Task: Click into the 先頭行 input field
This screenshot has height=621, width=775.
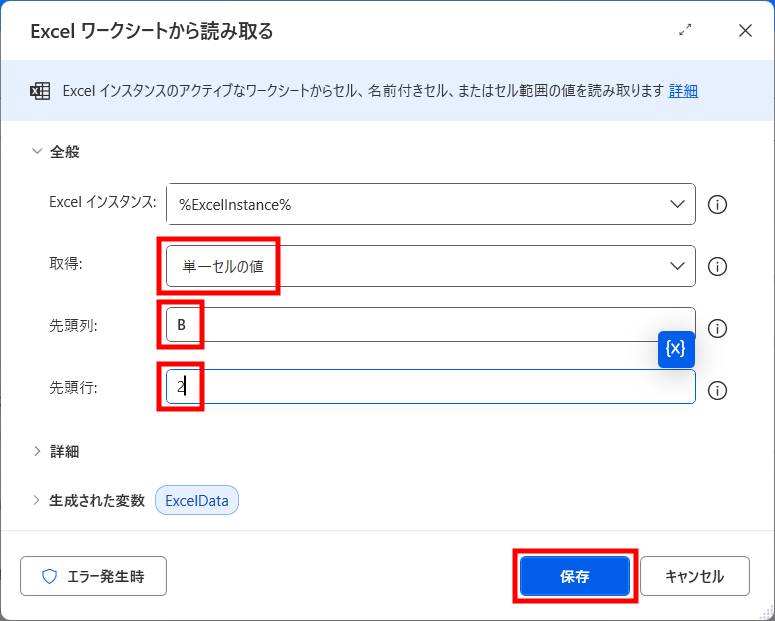Action: [x=431, y=387]
